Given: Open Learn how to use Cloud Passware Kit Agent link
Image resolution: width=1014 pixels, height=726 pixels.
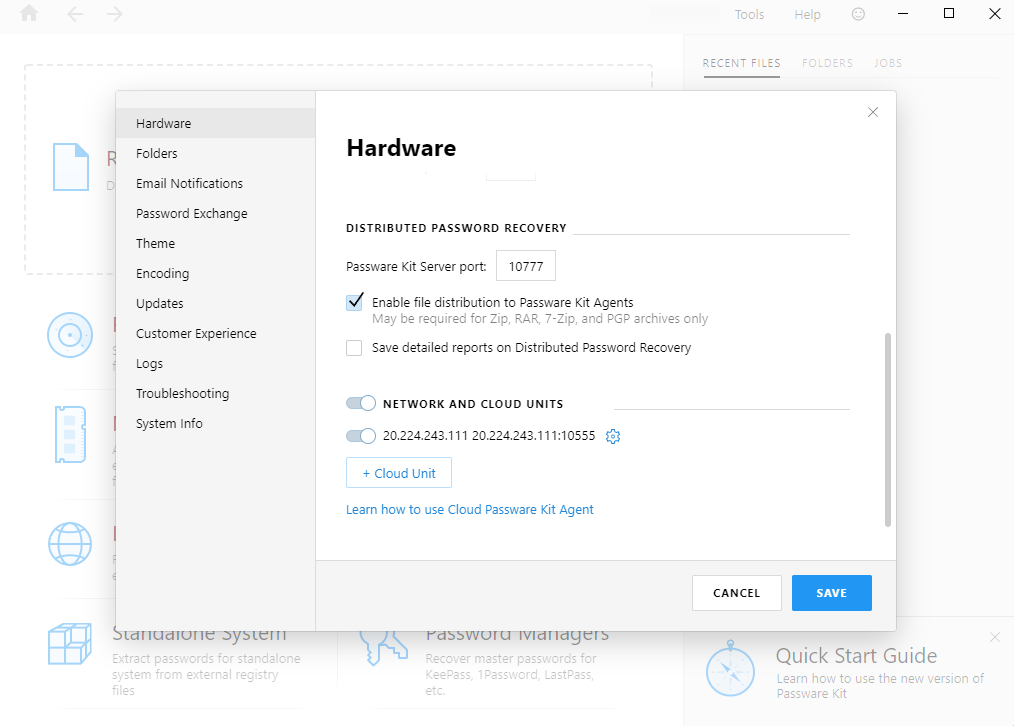Looking at the screenshot, I should pyautogui.click(x=469, y=509).
